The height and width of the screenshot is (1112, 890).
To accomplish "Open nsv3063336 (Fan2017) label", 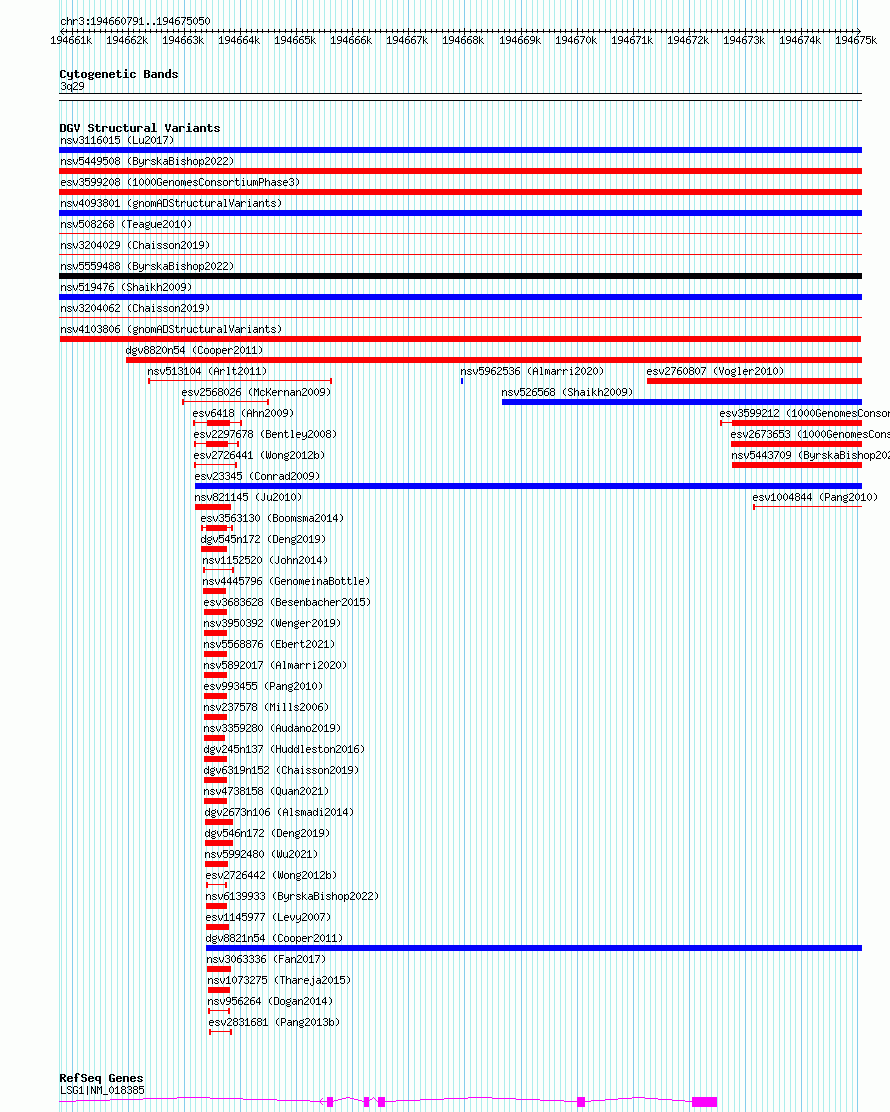I will pos(267,960).
